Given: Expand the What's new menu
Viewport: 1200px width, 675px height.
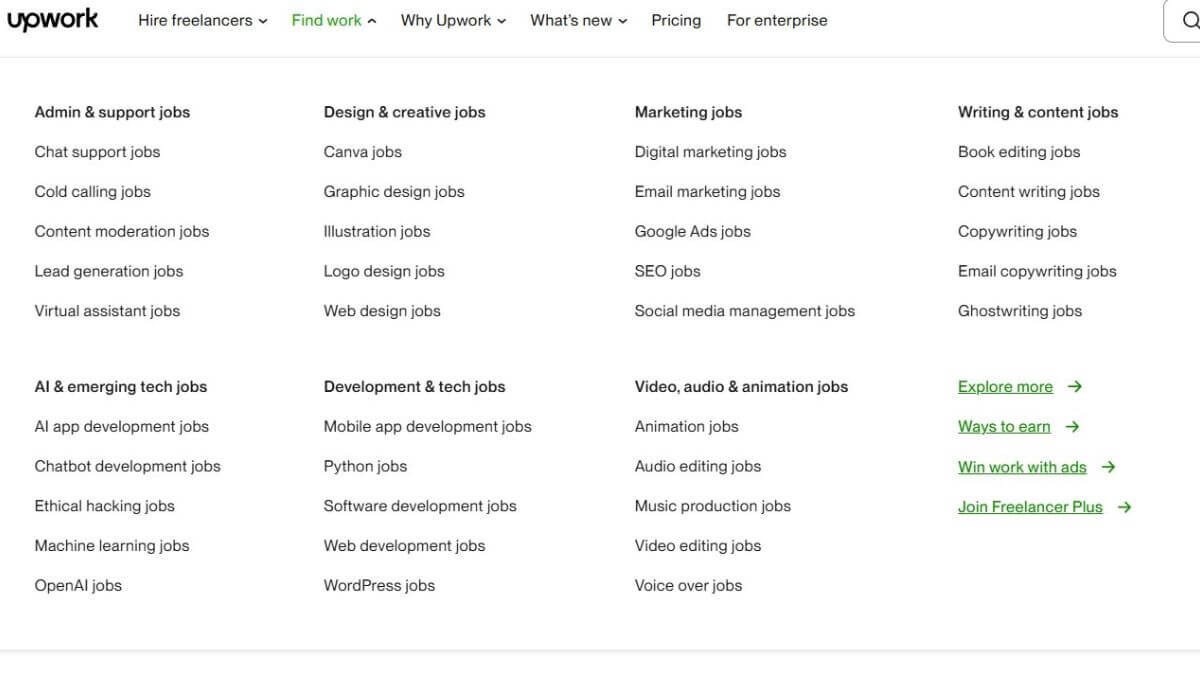Looking at the screenshot, I should tap(579, 20).
